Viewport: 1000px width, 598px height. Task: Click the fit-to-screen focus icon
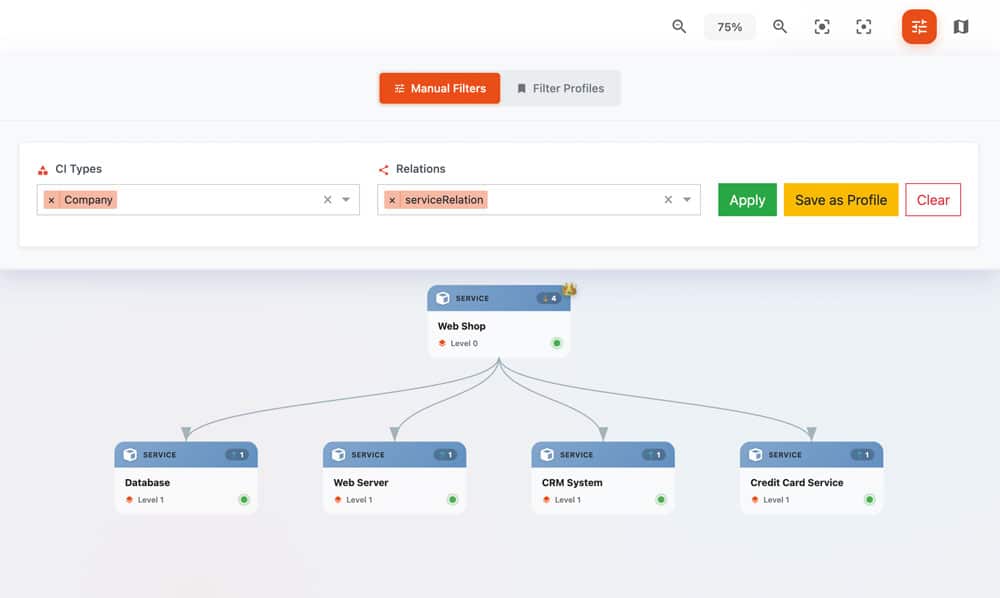(x=822, y=27)
